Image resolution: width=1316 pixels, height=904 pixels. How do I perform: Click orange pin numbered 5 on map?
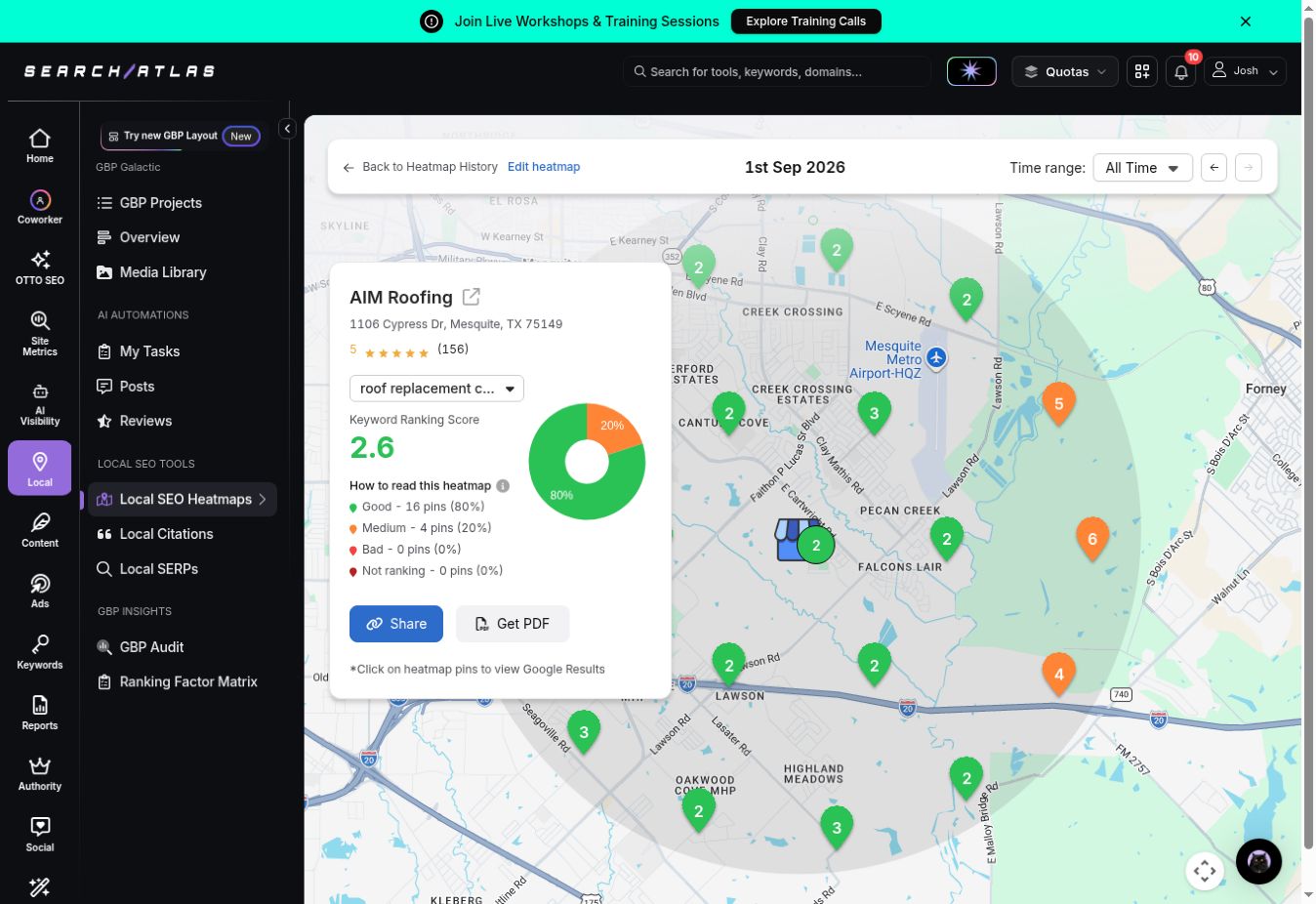[x=1059, y=404]
